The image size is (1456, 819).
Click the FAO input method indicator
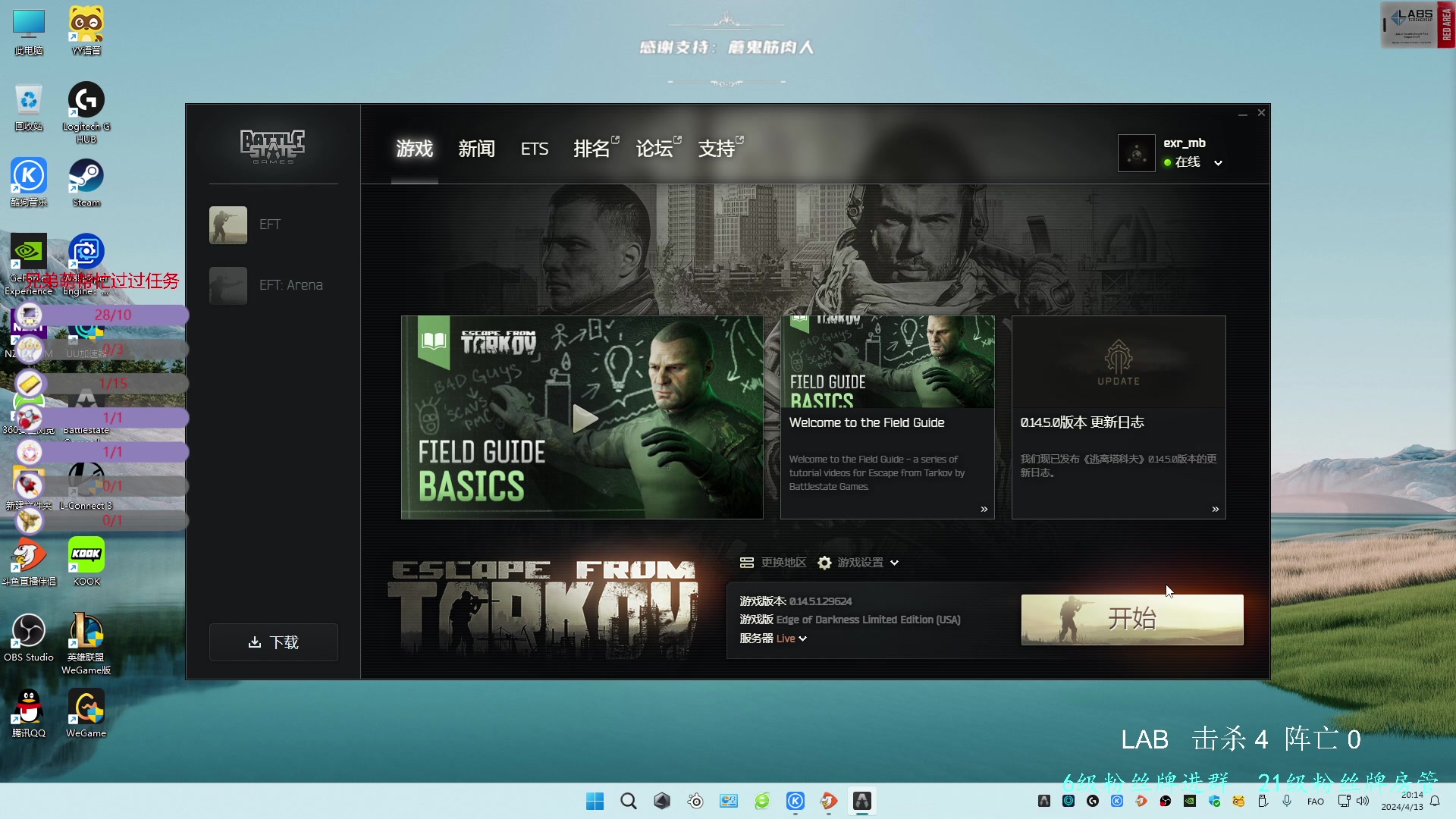(x=1316, y=802)
